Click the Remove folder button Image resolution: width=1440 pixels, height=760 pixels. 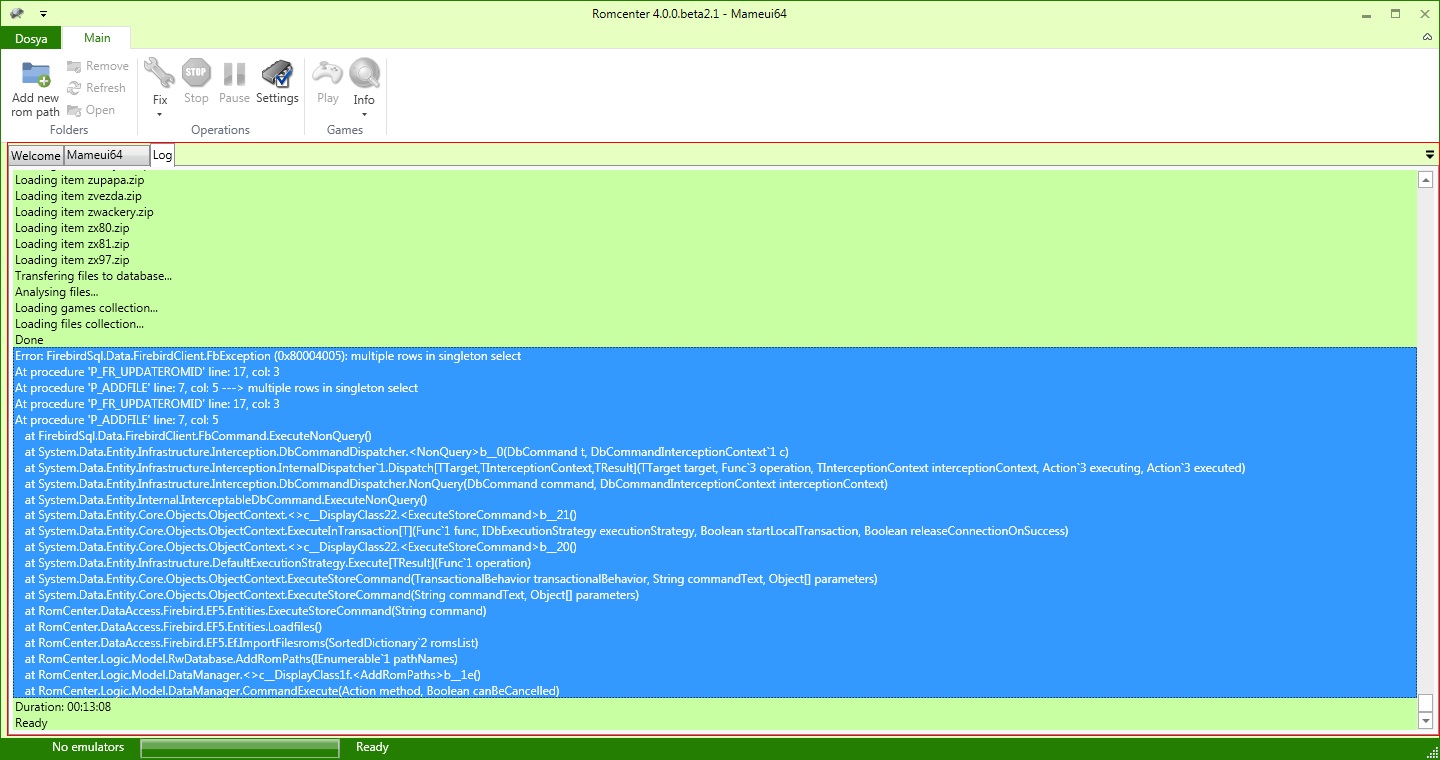[98, 66]
